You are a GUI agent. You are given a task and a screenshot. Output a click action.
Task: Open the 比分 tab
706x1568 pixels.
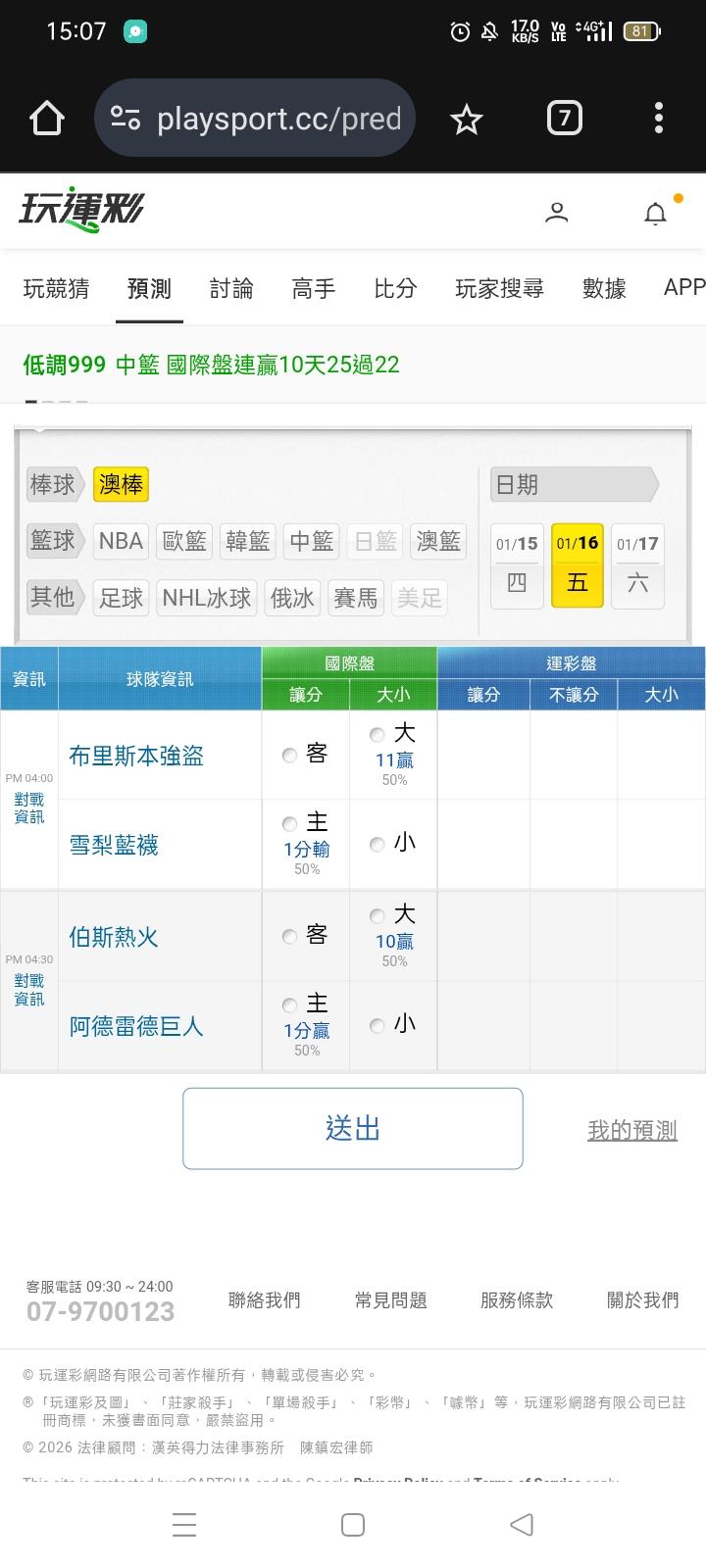(x=395, y=288)
